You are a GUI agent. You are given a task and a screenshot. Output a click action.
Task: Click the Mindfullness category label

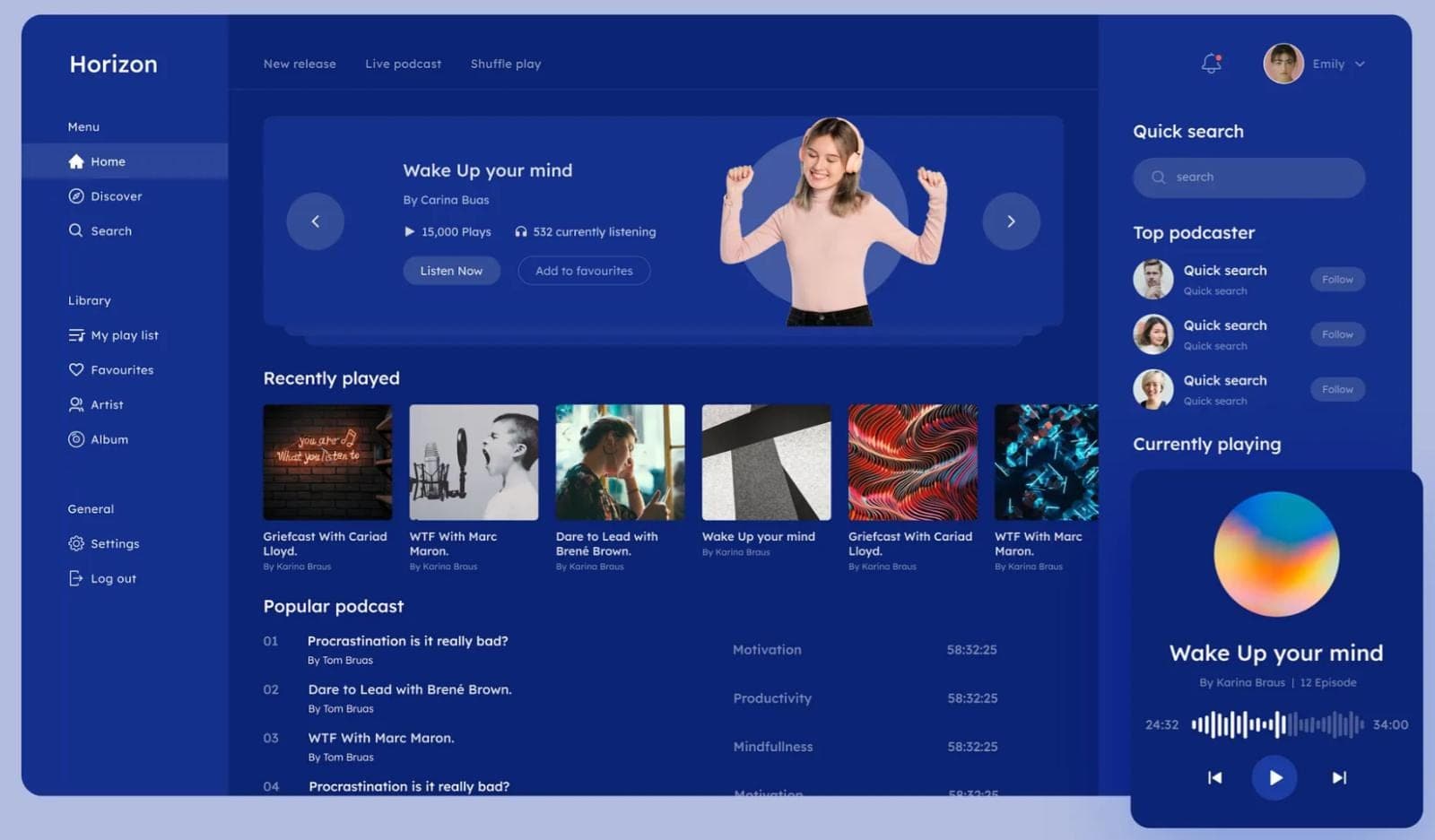tap(773, 747)
